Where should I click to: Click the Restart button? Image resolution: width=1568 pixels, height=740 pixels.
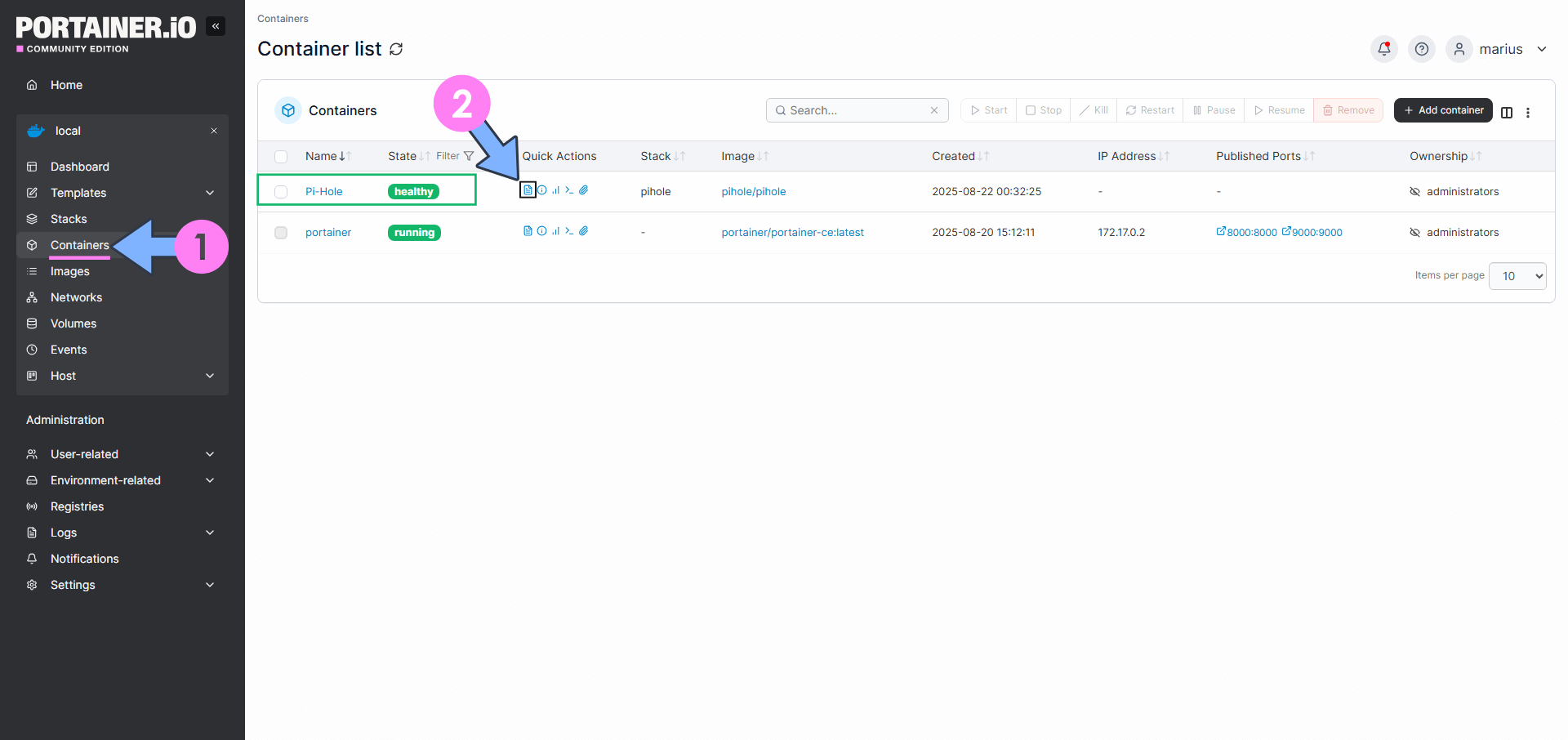point(1150,110)
